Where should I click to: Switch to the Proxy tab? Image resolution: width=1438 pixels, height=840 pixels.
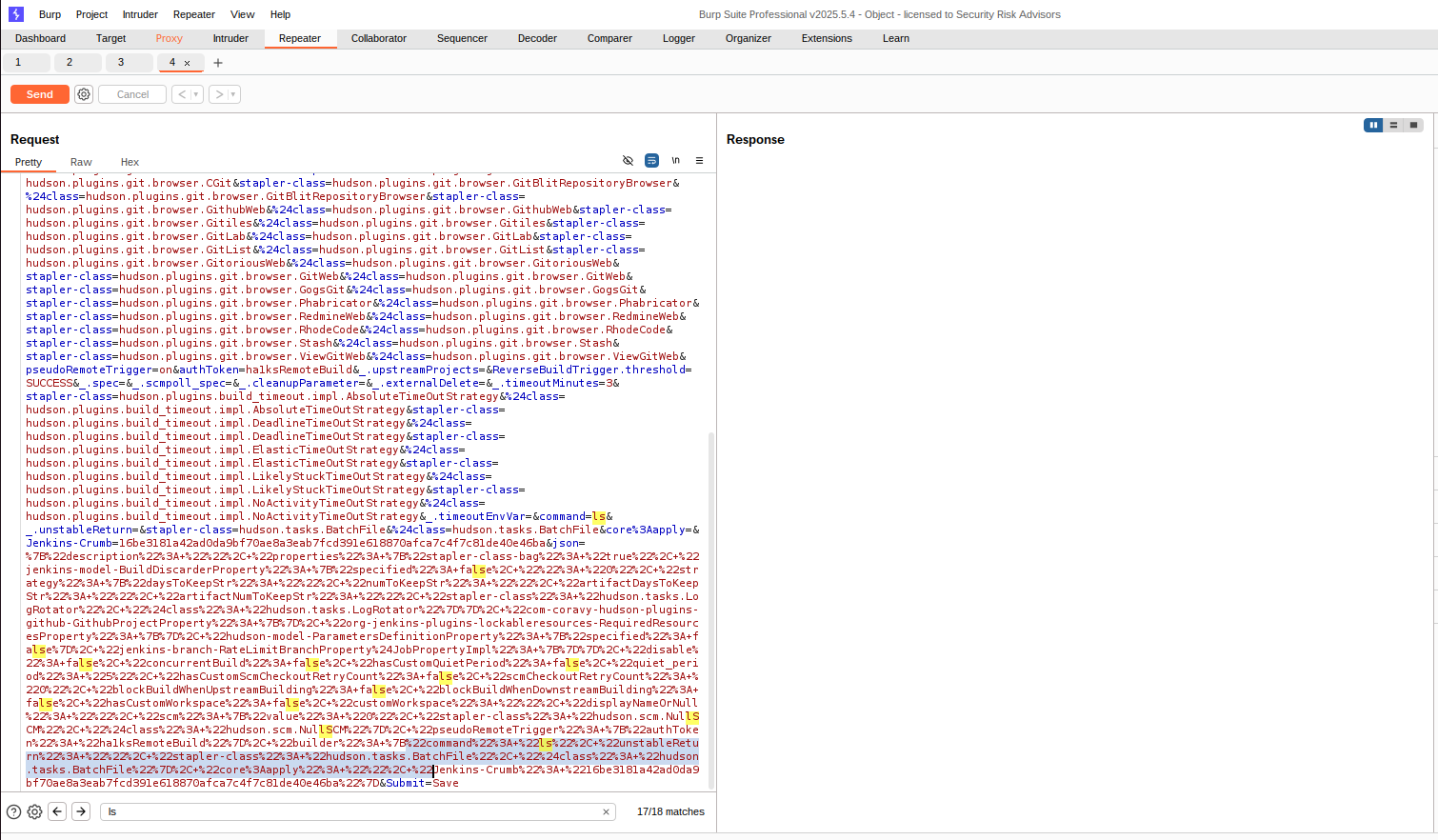[x=169, y=38]
